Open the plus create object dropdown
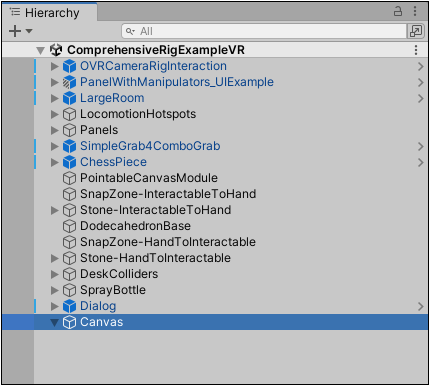 point(21,31)
